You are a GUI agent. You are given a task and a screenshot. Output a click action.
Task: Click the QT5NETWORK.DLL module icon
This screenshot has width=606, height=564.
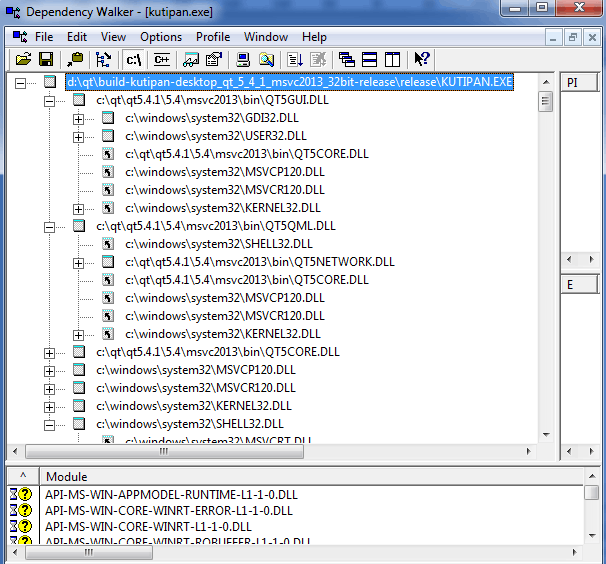[x=108, y=262]
